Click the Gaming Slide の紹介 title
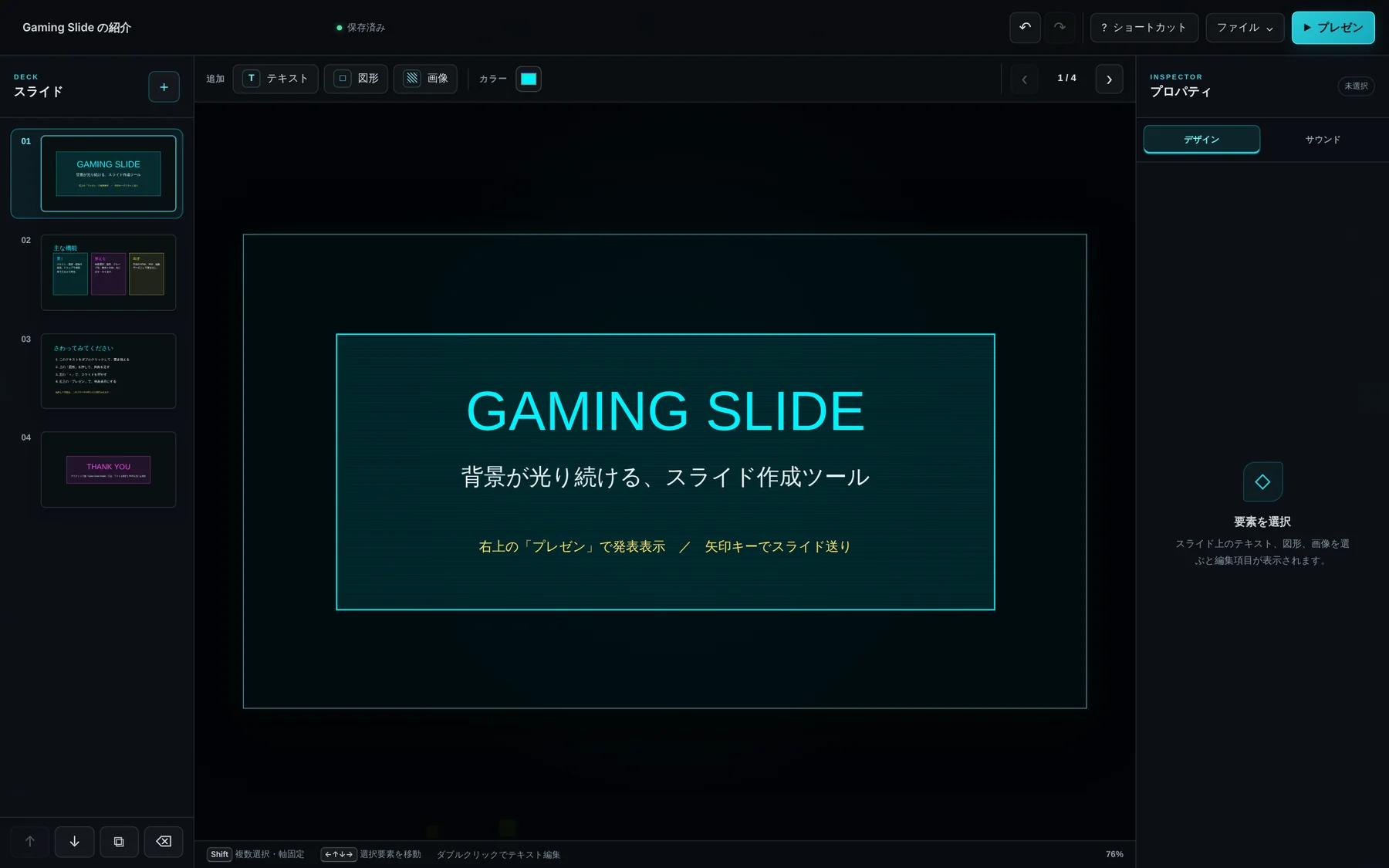This screenshot has height=868, width=1389. [76, 28]
